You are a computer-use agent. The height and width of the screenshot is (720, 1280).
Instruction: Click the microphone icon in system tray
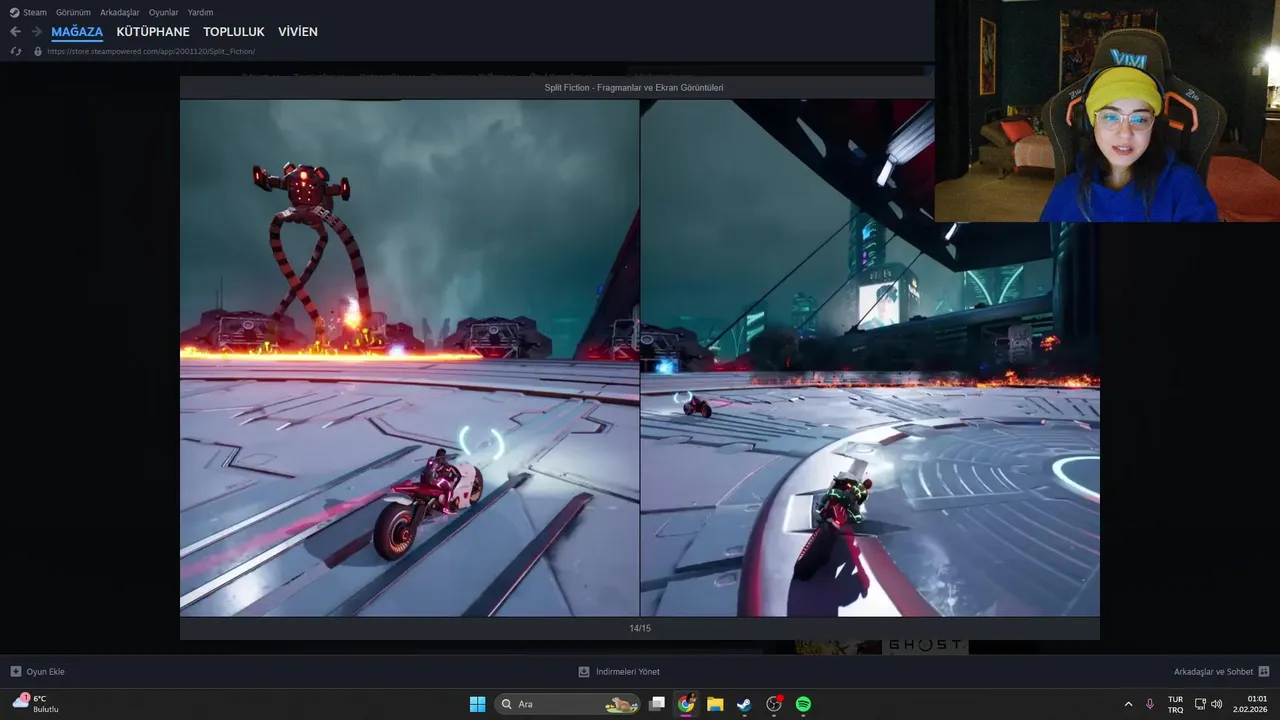[x=1150, y=704]
